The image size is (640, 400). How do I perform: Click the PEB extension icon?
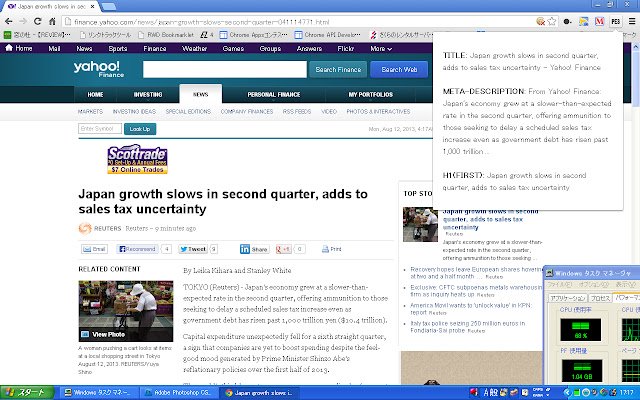[x=616, y=21]
